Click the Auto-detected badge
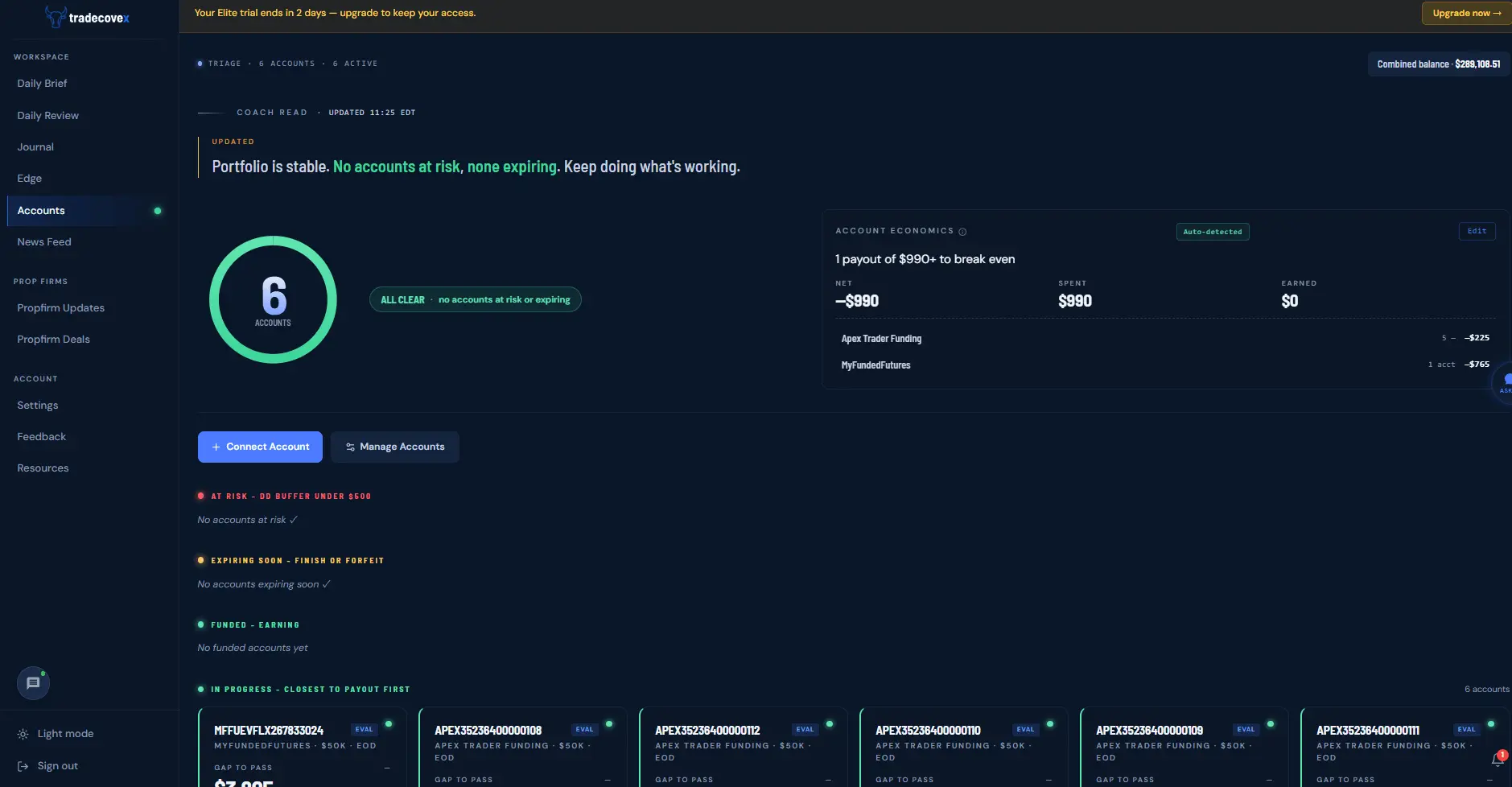1512x787 pixels. (x=1213, y=232)
